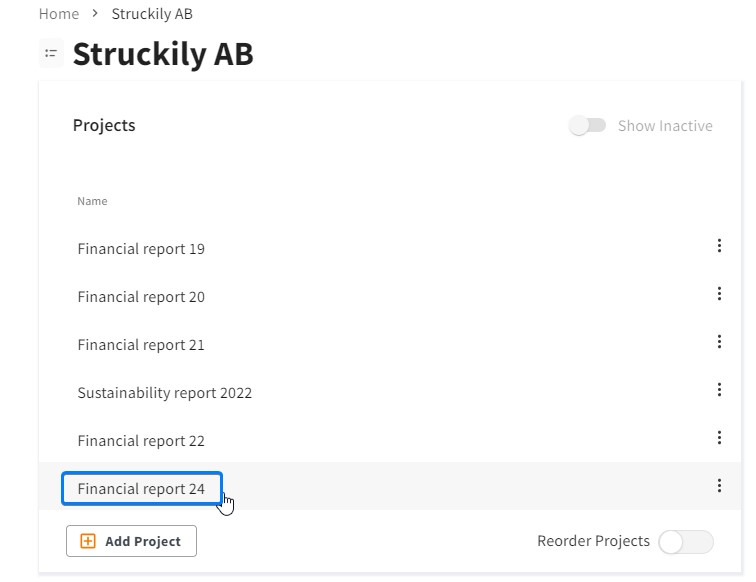Open Sustainability report 2022 project
Screen dimensions: 756x582
(x=164, y=393)
